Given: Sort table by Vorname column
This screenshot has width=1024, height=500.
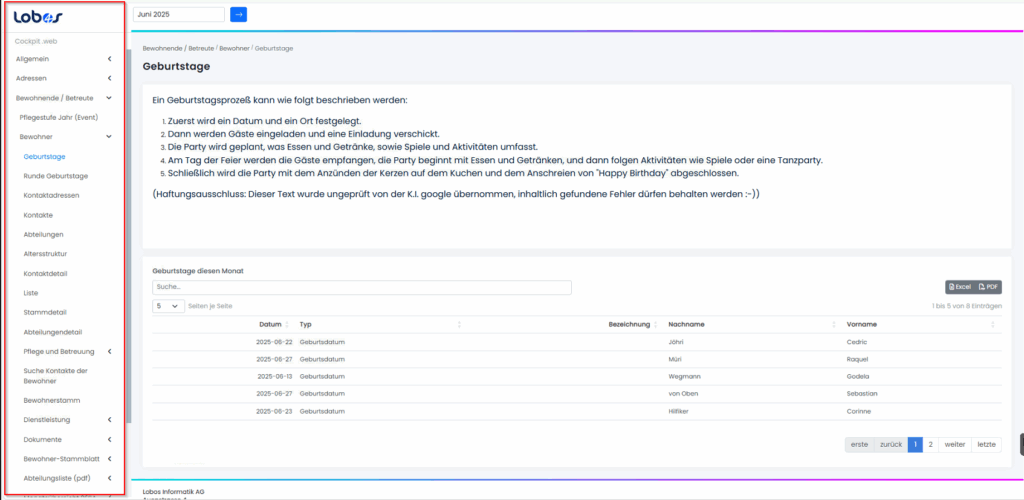Looking at the screenshot, I should [860, 324].
